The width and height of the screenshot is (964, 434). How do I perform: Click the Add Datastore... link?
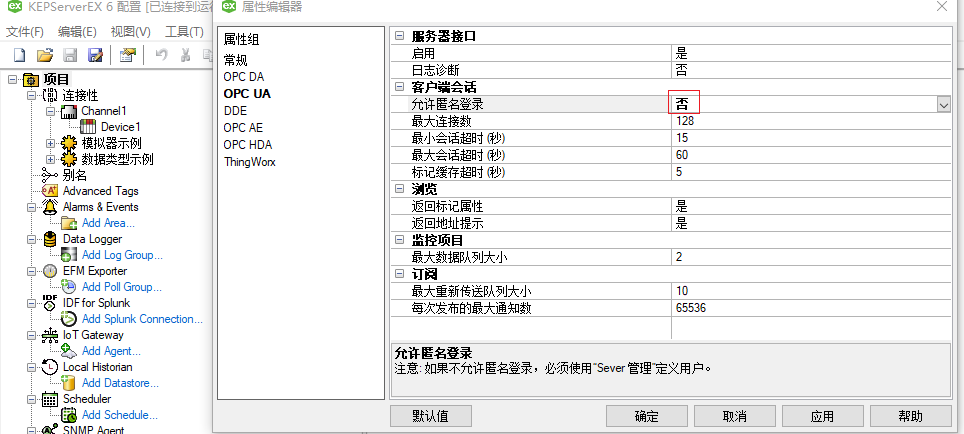[120, 383]
